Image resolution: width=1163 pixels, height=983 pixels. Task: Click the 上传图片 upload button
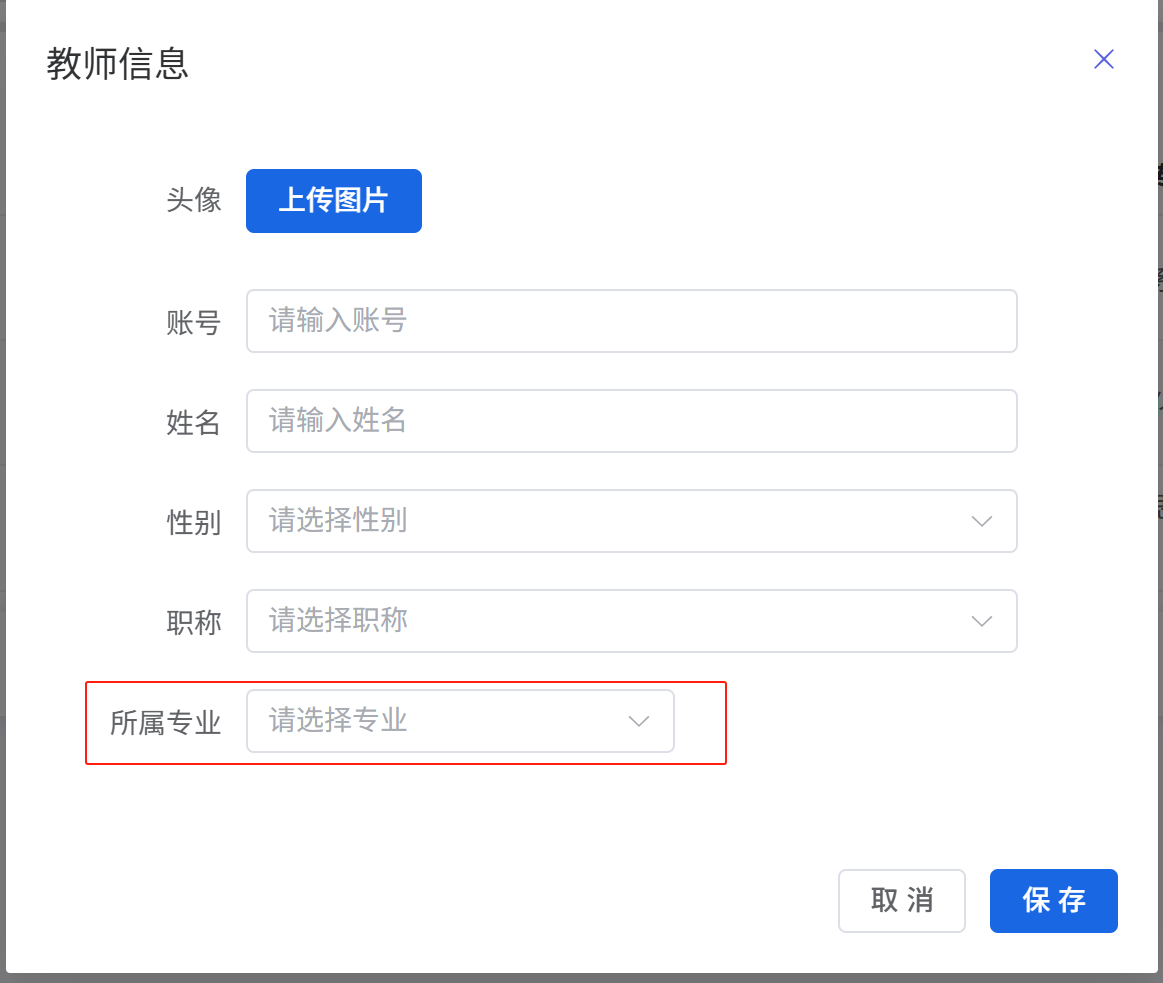coord(333,201)
